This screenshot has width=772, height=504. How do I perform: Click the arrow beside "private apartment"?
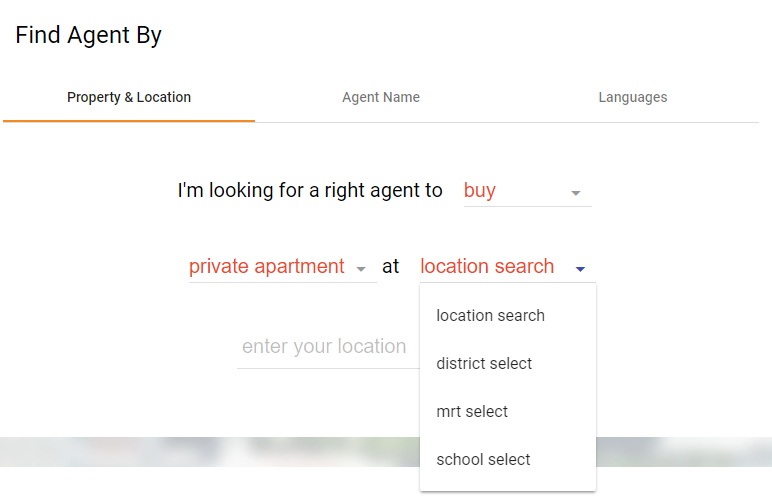361,269
